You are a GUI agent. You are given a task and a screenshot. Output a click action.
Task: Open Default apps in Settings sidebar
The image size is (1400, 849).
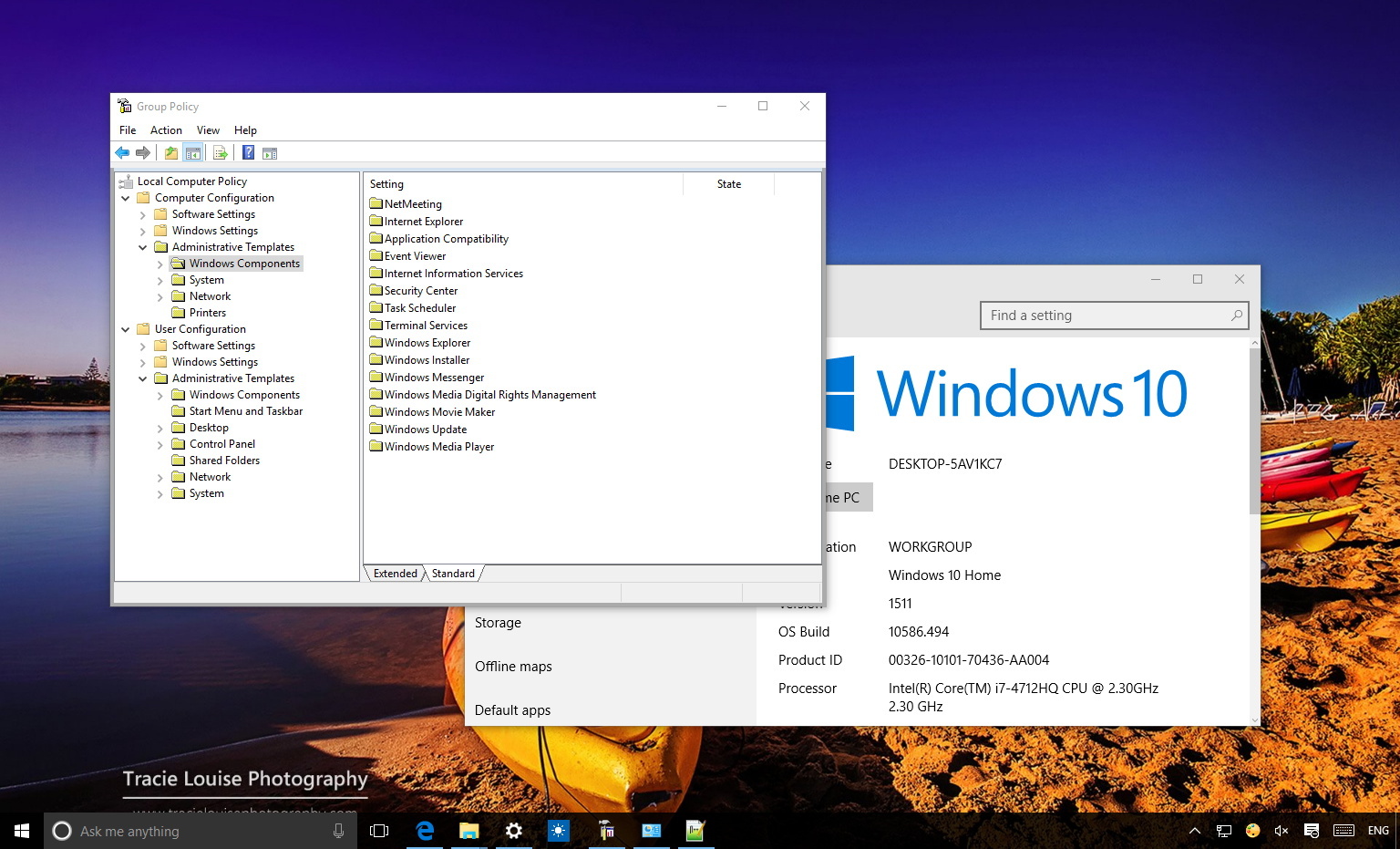coord(512,710)
